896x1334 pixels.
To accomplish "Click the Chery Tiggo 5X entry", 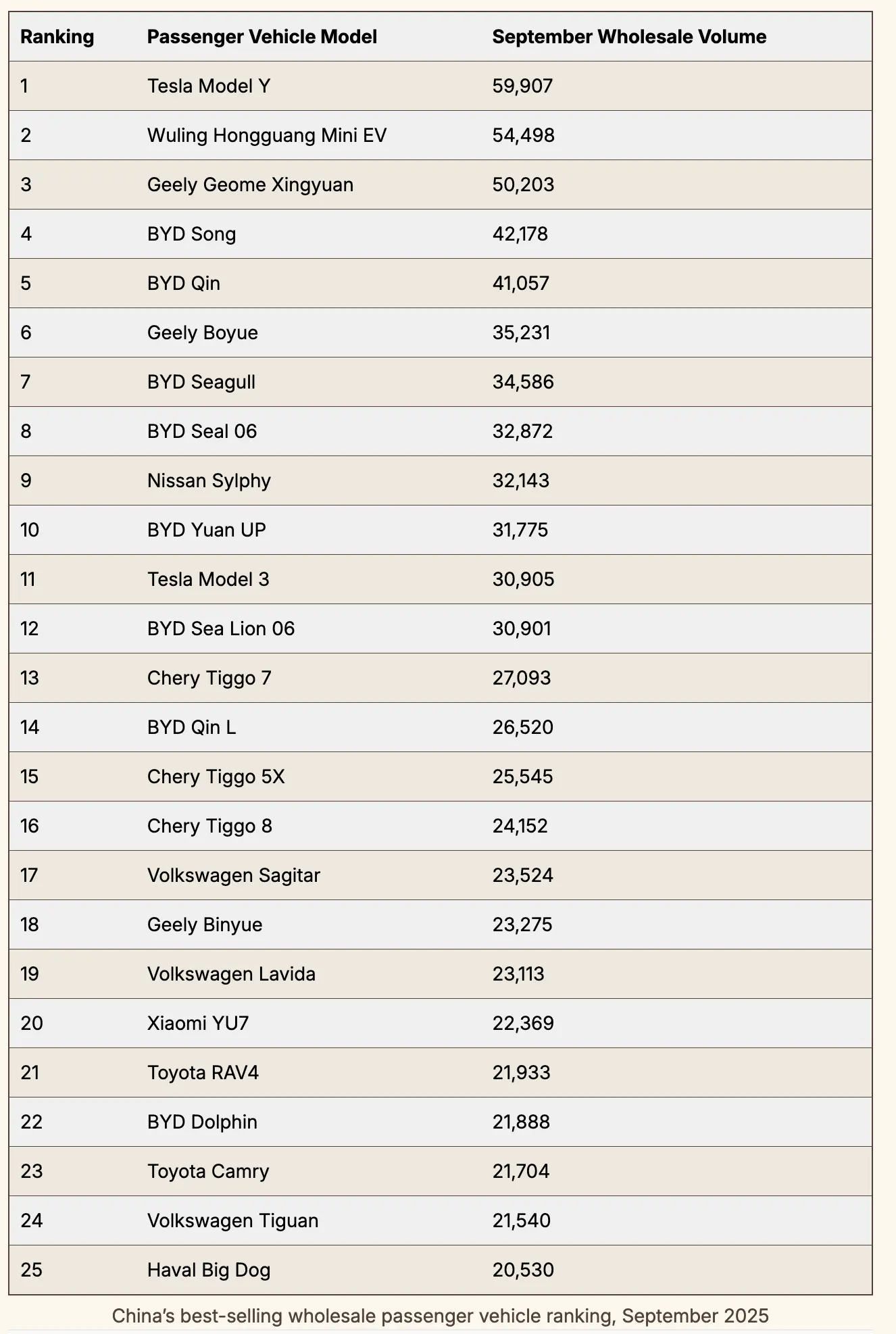I will pyautogui.click(x=216, y=776).
